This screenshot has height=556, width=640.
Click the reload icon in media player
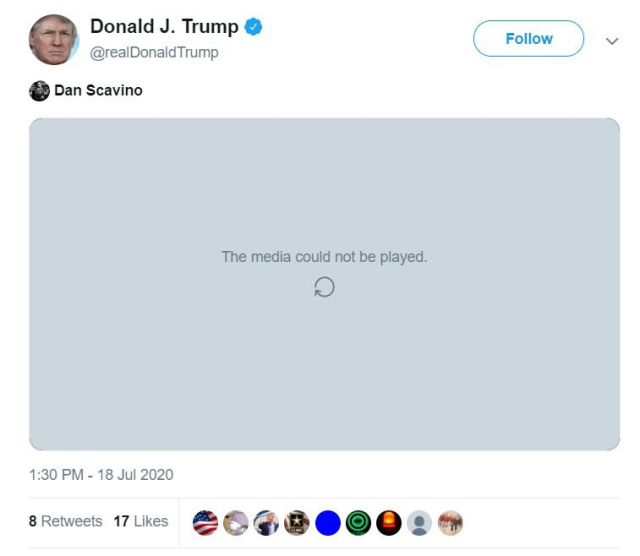[324, 287]
